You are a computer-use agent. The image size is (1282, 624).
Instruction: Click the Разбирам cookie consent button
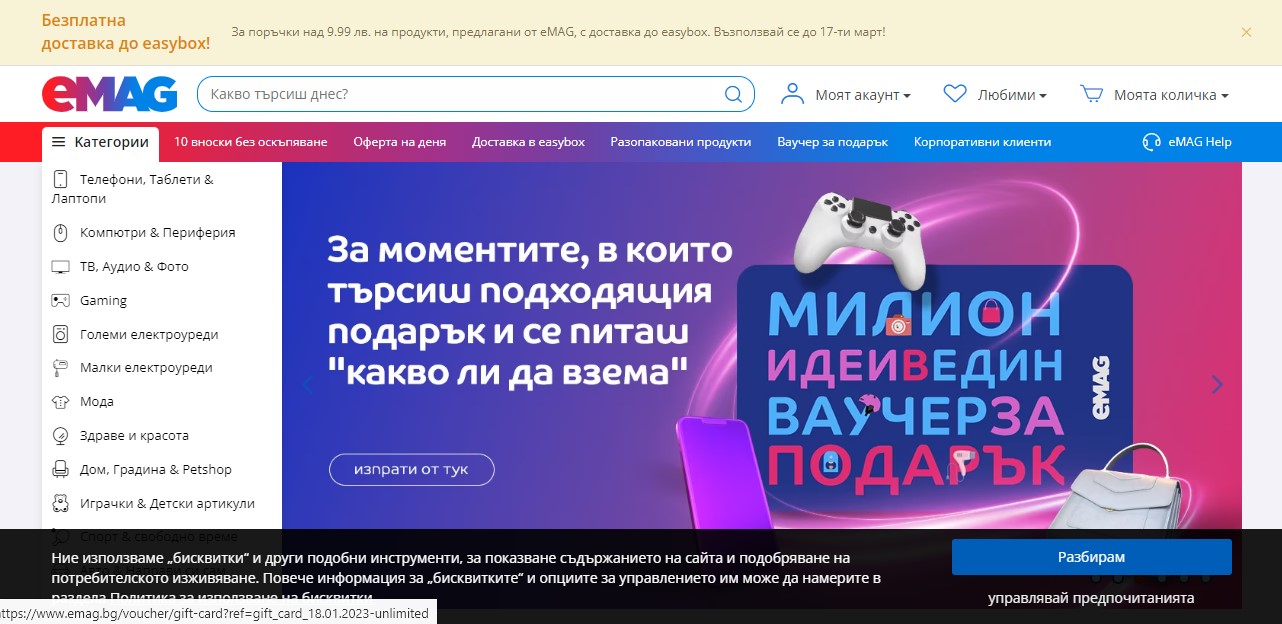click(x=1091, y=556)
